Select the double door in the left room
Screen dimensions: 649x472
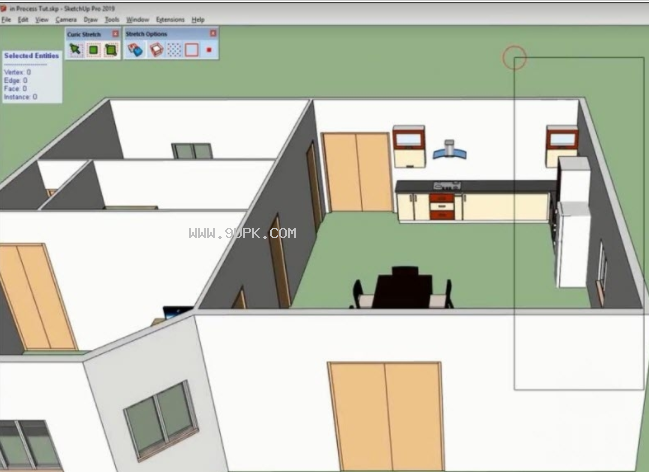[38, 297]
